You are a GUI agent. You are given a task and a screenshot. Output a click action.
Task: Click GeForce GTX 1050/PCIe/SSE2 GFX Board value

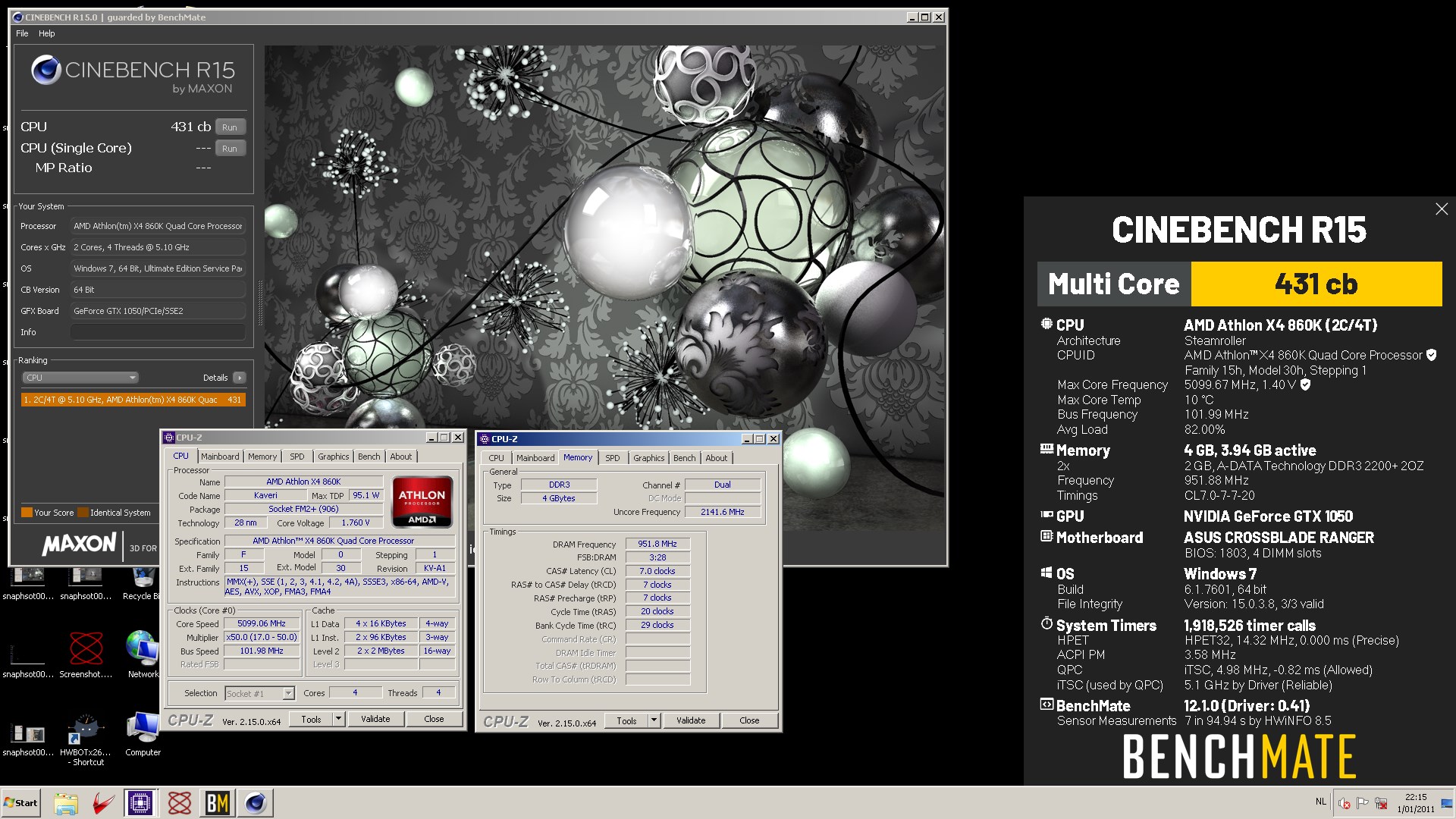158,311
